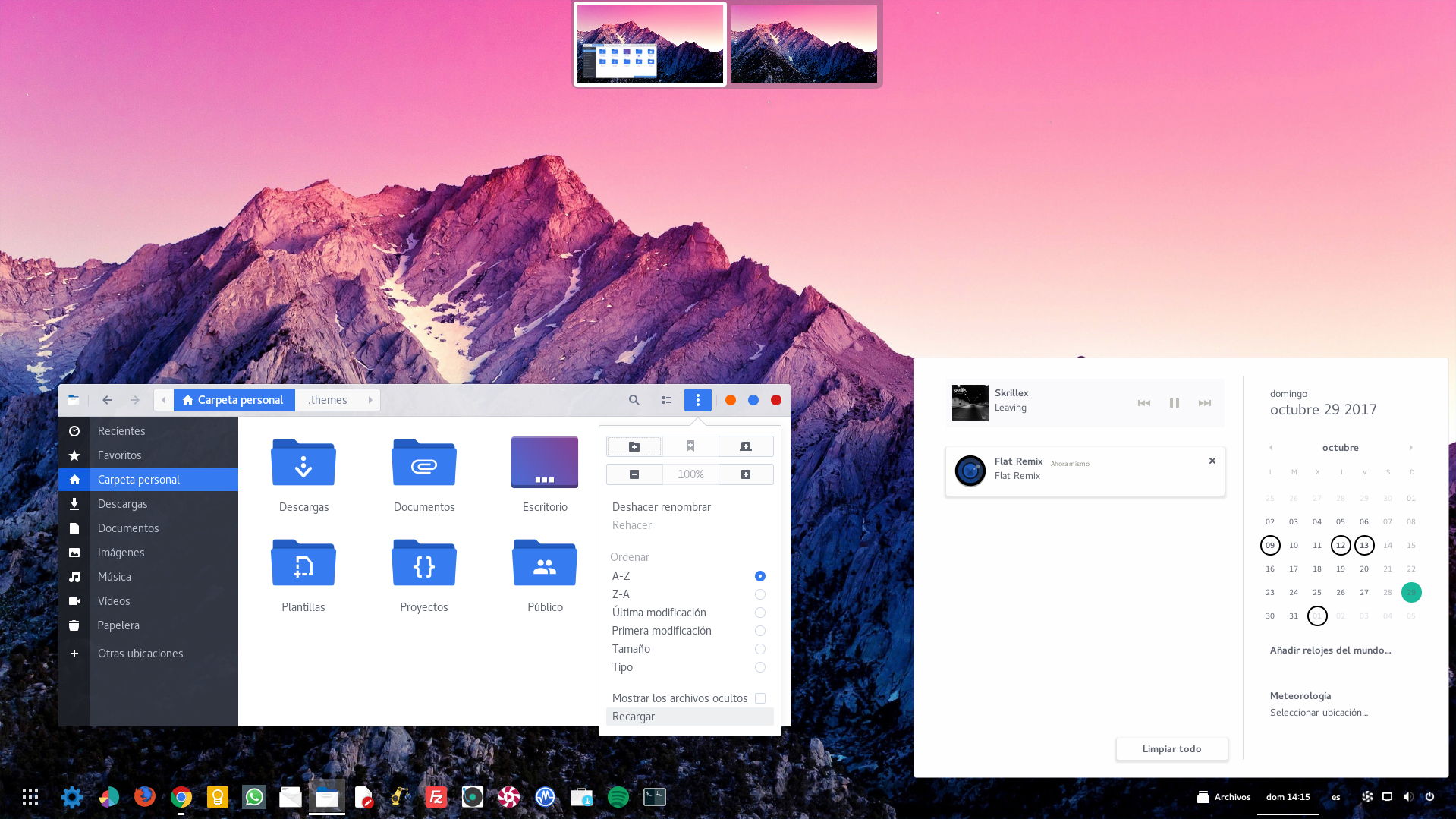Open the Archivos app menu in panel
The width and height of the screenshot is (1456, 819).
coord(1224,797)
